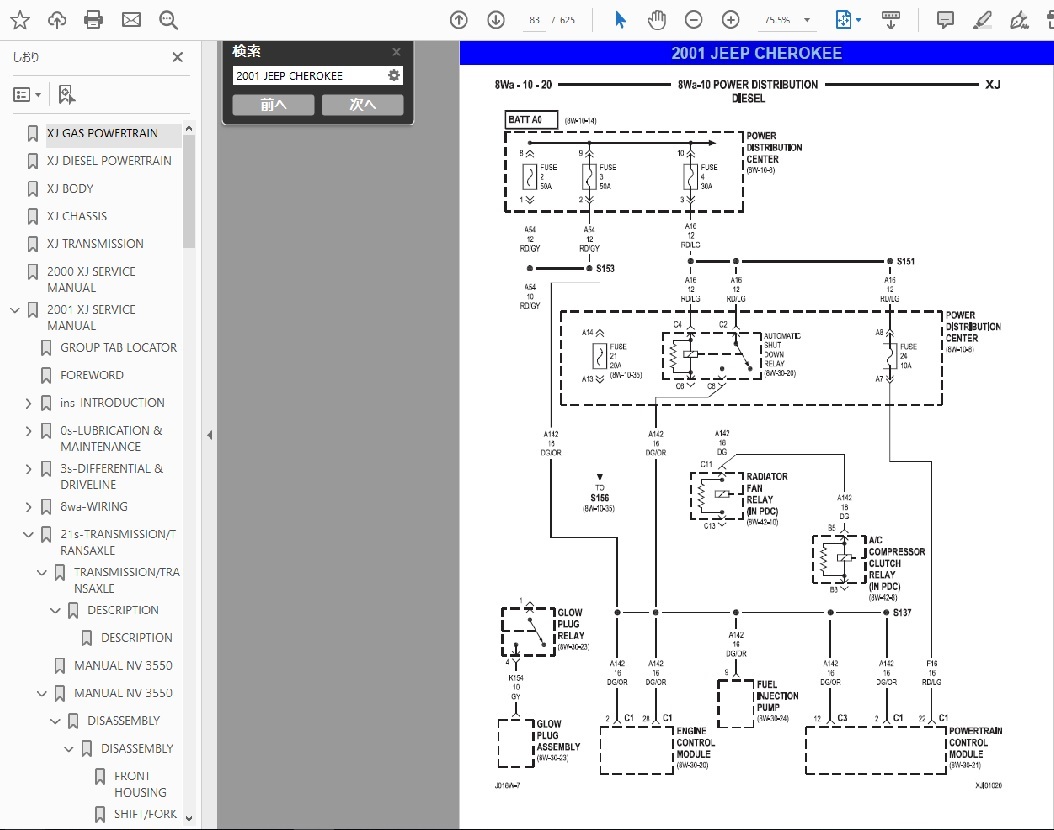Open XJ CHASSIS bookmark

77,216
